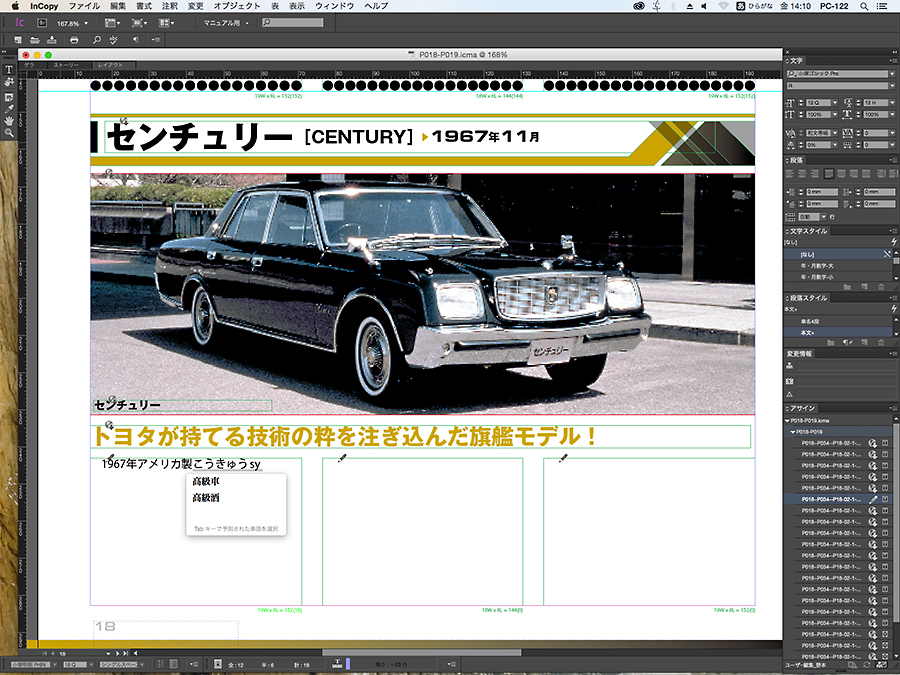Click the volume icon in the menu bar
The height and width of the screenshot is (675, 900).
(x=704, y=6)
